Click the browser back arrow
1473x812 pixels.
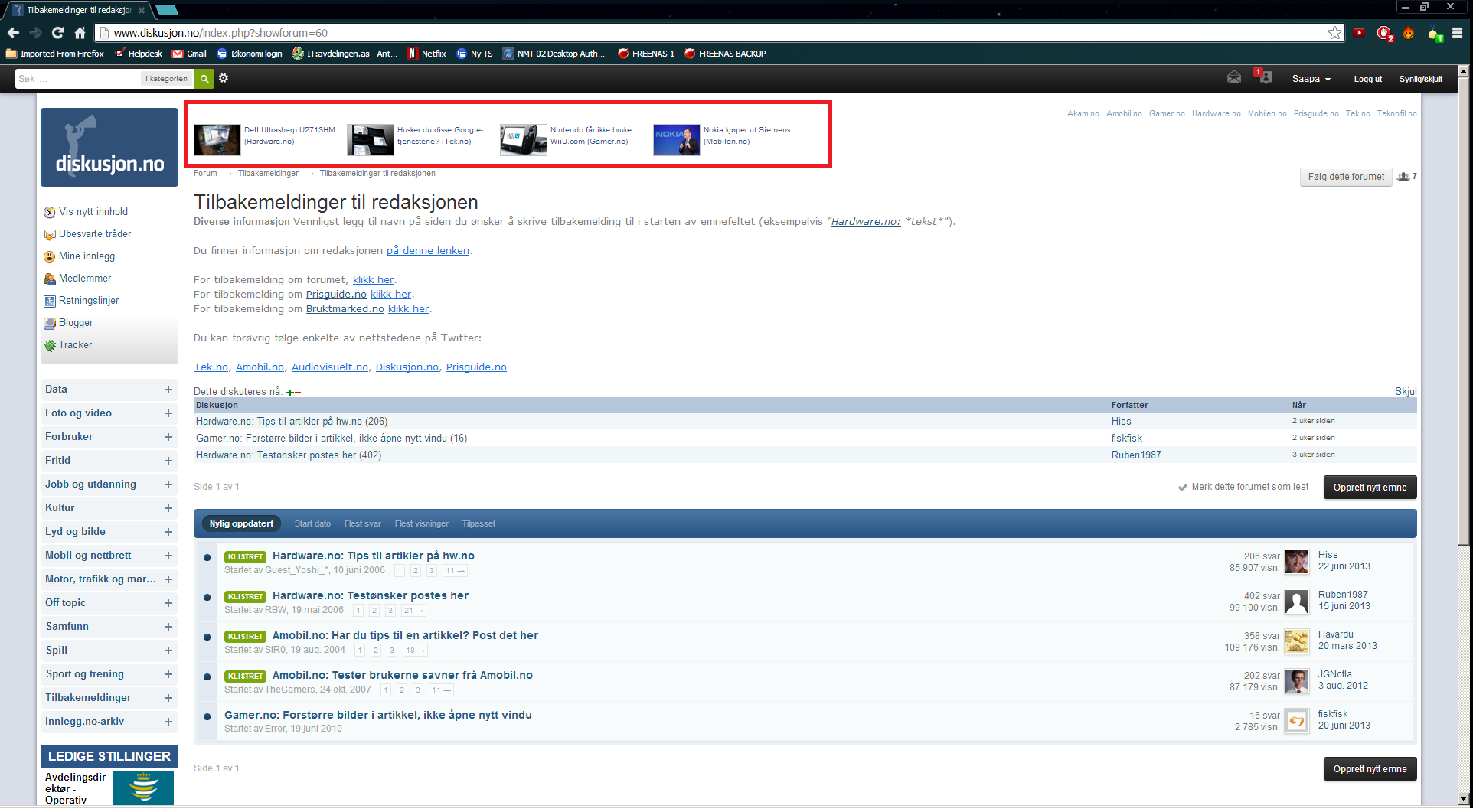click(13, 33)
